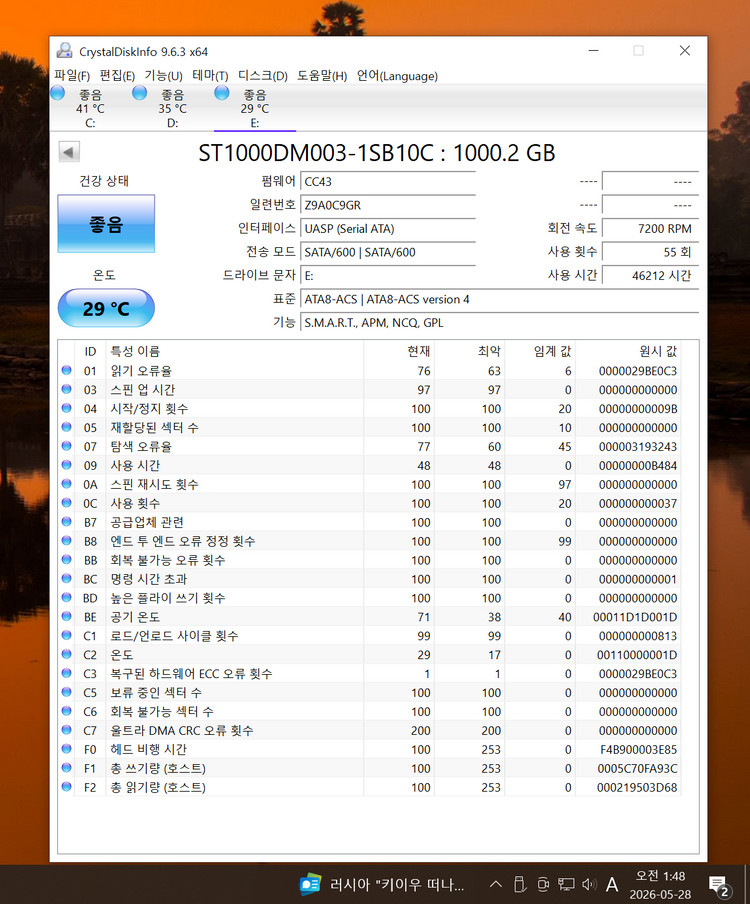Click the status dot for 복구된 하드웨어 ECC 오류 횟수
750x904 pixels.
(66, 673)
